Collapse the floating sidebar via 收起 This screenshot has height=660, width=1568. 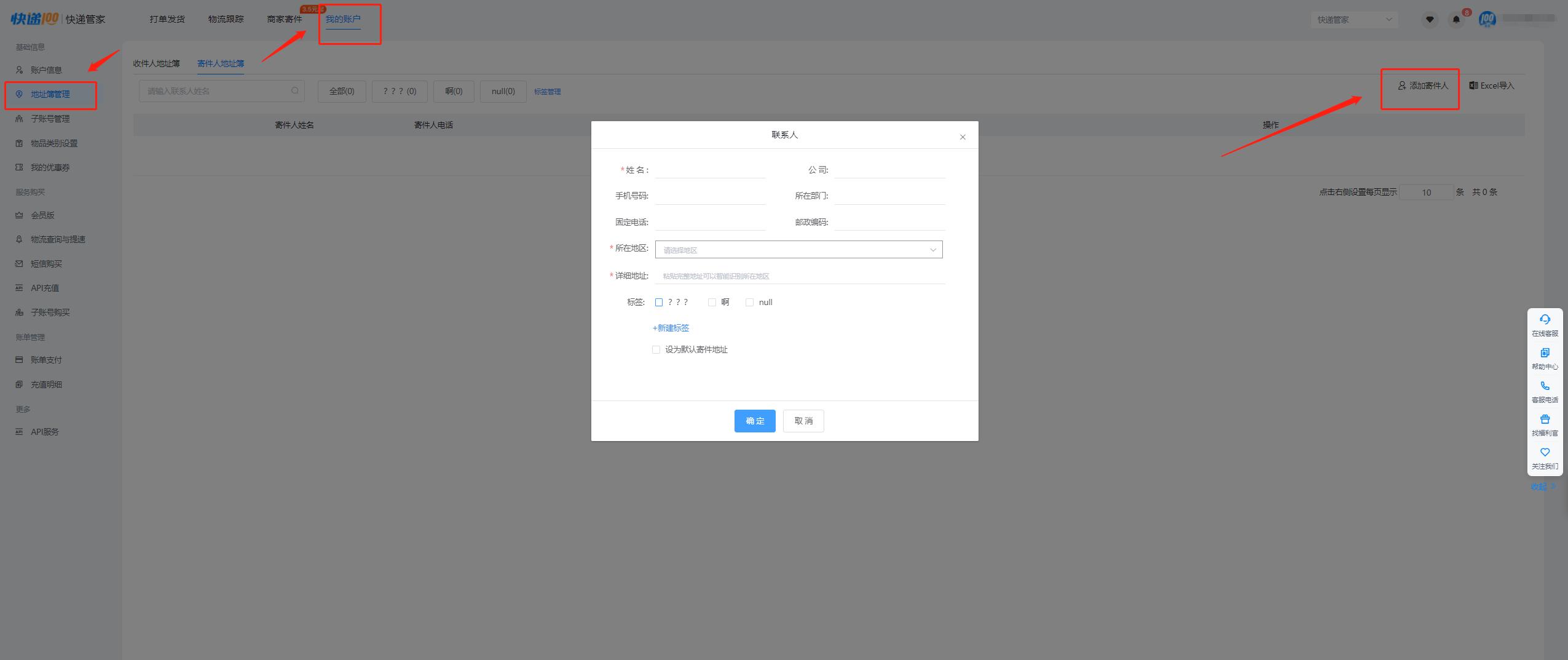click(x=1543, y=487)
